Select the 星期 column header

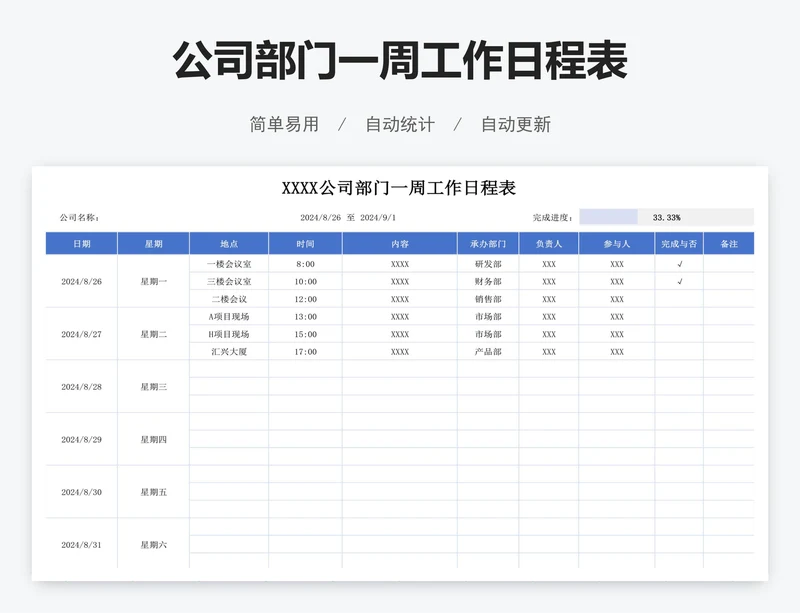point(154,243)
